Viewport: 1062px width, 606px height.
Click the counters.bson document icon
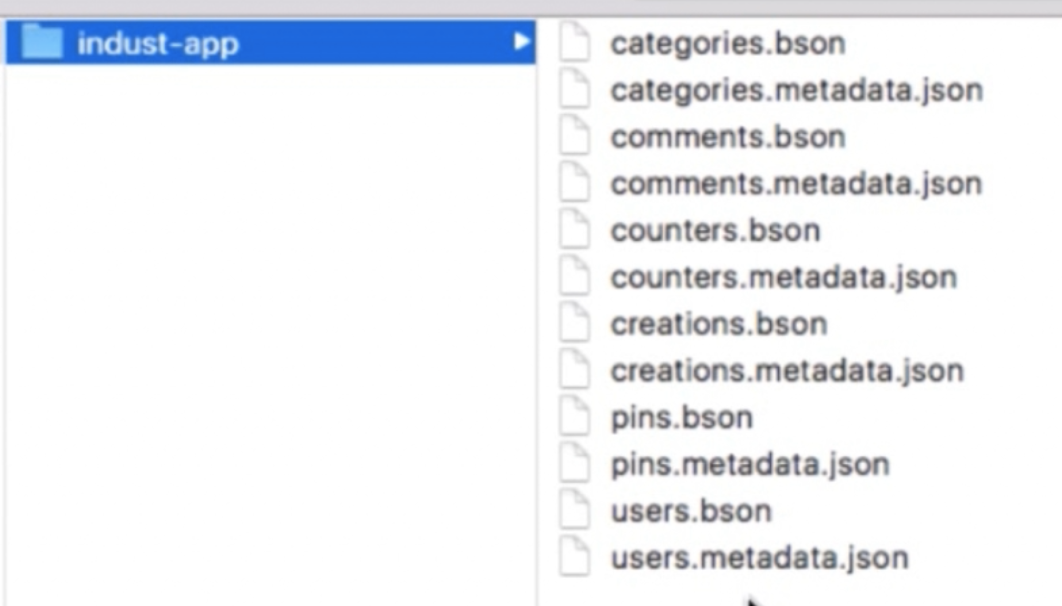574,231
